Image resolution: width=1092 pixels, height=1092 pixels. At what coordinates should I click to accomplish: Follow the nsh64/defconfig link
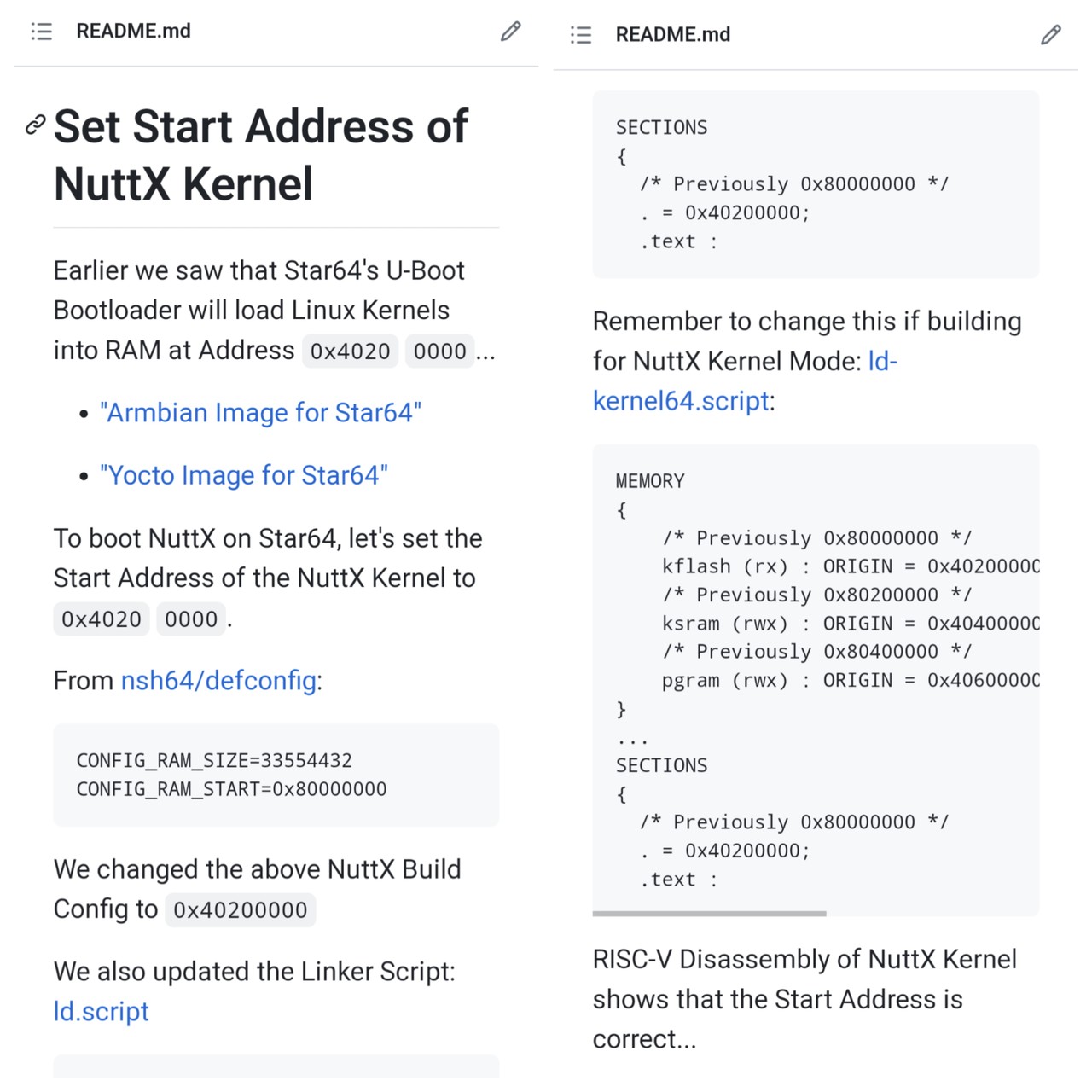219,681
